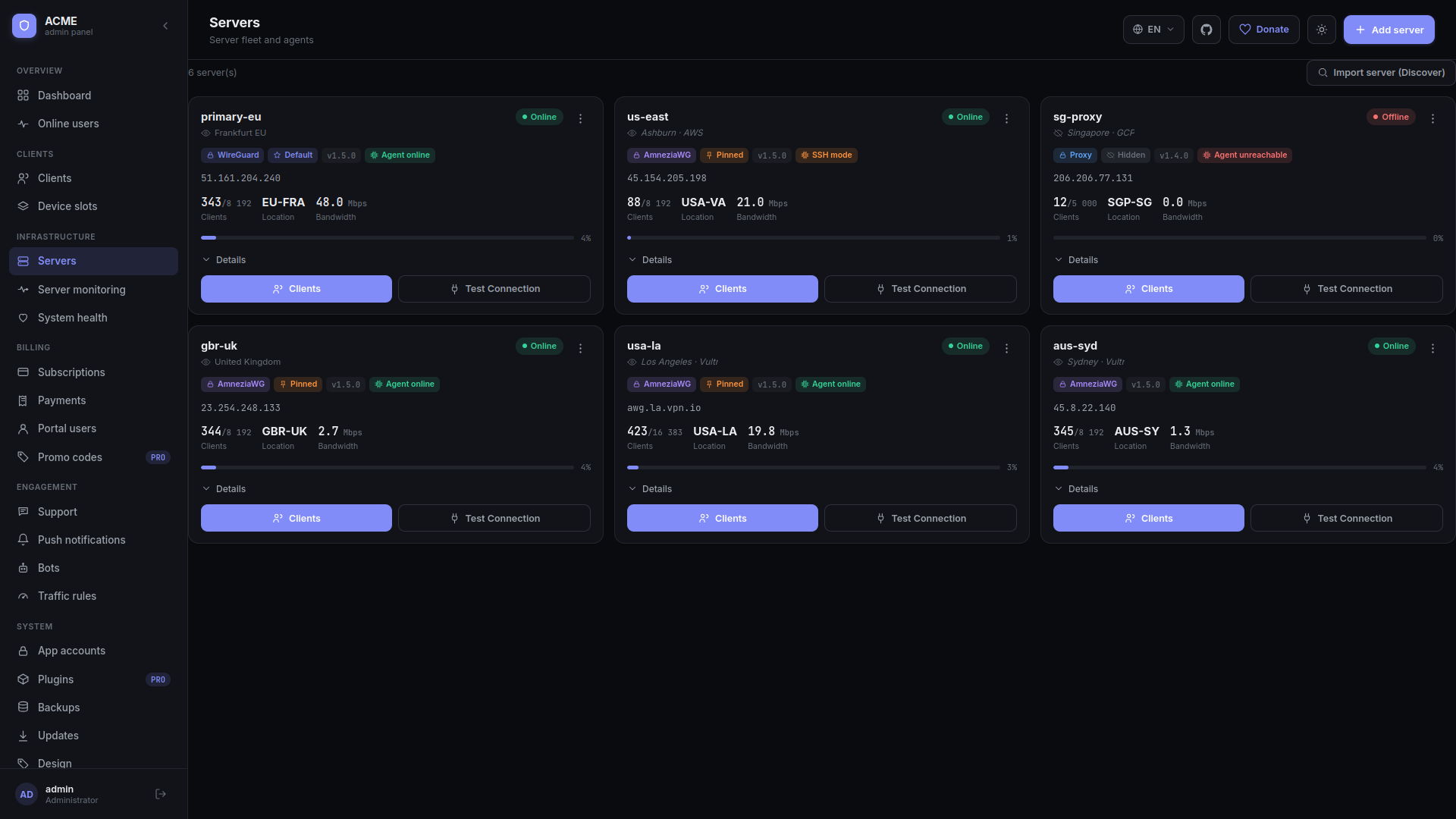Open the three-dot menu for primary-eu
Image resolution: width=1456 pixels, height=819 pixels.
coord(581,118)
